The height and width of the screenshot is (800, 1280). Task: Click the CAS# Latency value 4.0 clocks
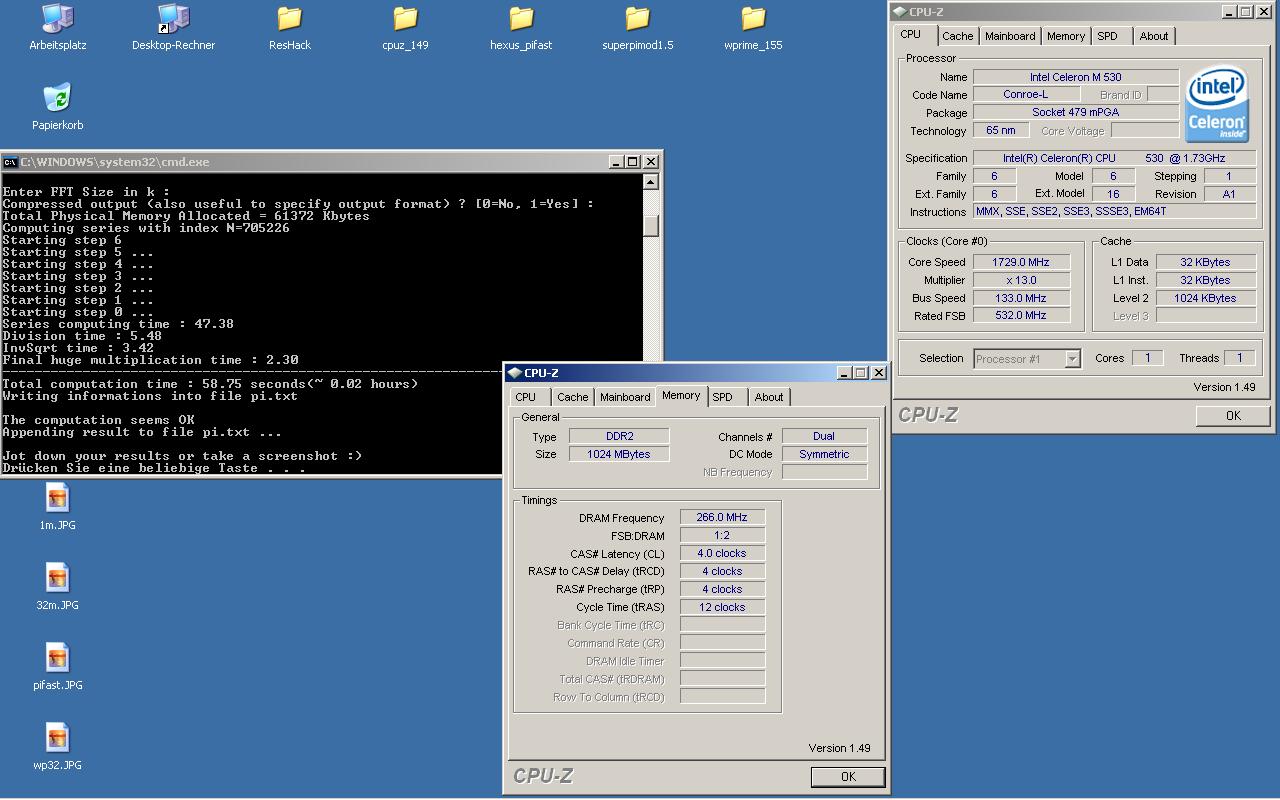722,553
